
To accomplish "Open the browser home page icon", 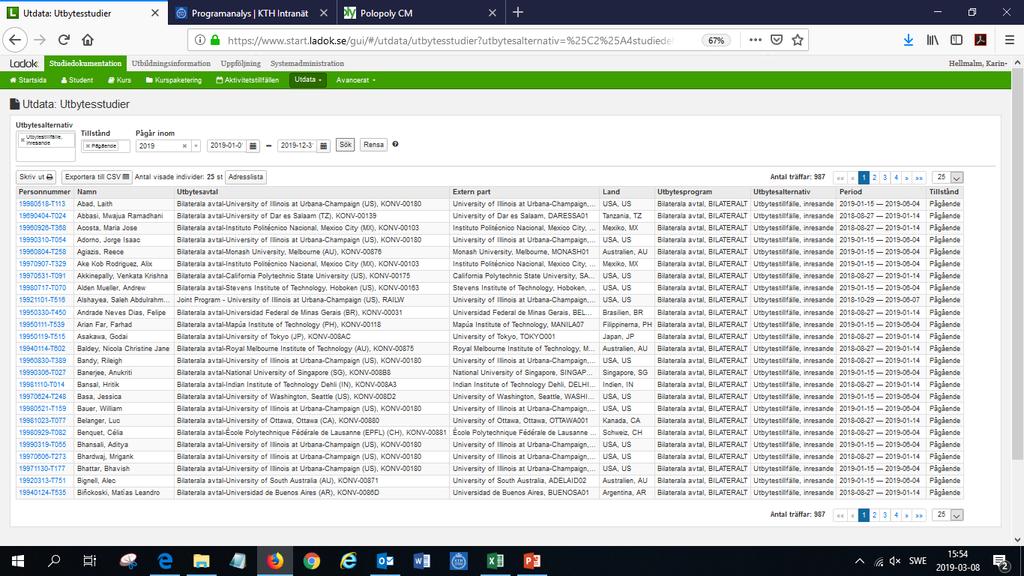I will tap(88, 40).
